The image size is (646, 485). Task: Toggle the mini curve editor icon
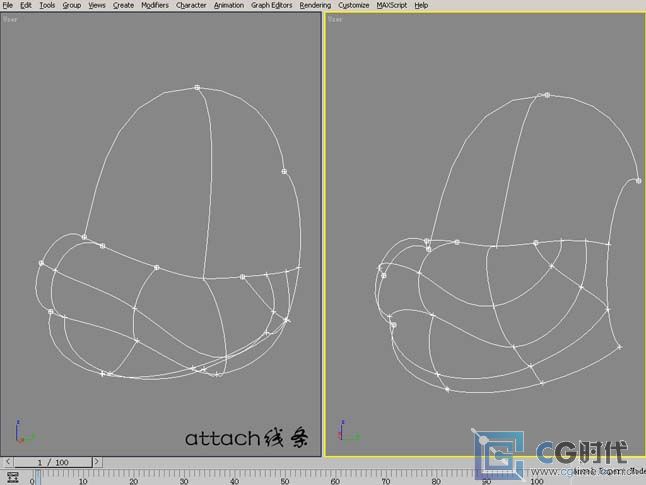pyautogui.click(x=13, y=478)
